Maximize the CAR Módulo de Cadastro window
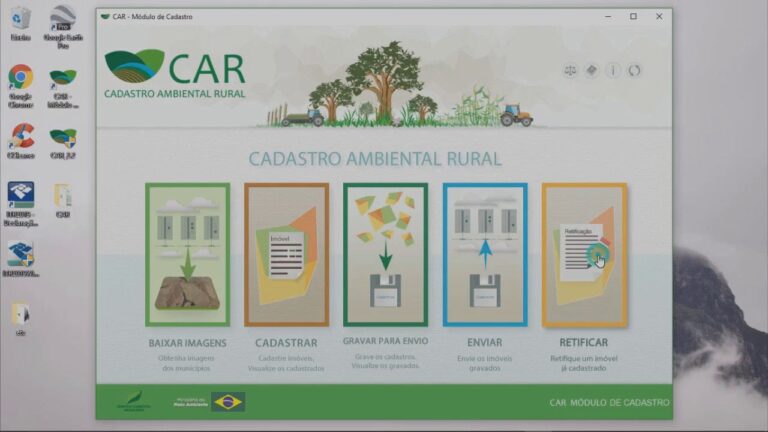The width and height of the screenshot is (768, 432). pyautogui.click(x=633, y=17)
